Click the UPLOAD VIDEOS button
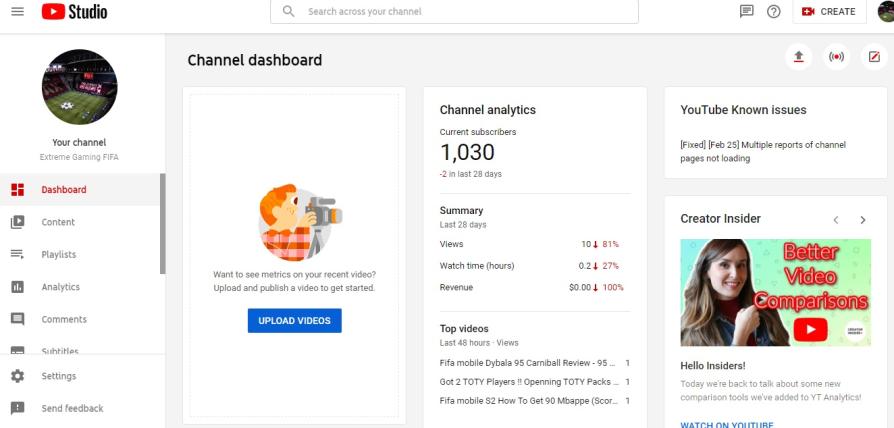Image resolution: width=894 pixels, height=428 pixels. pyautogui.click(x=295, y=321)
